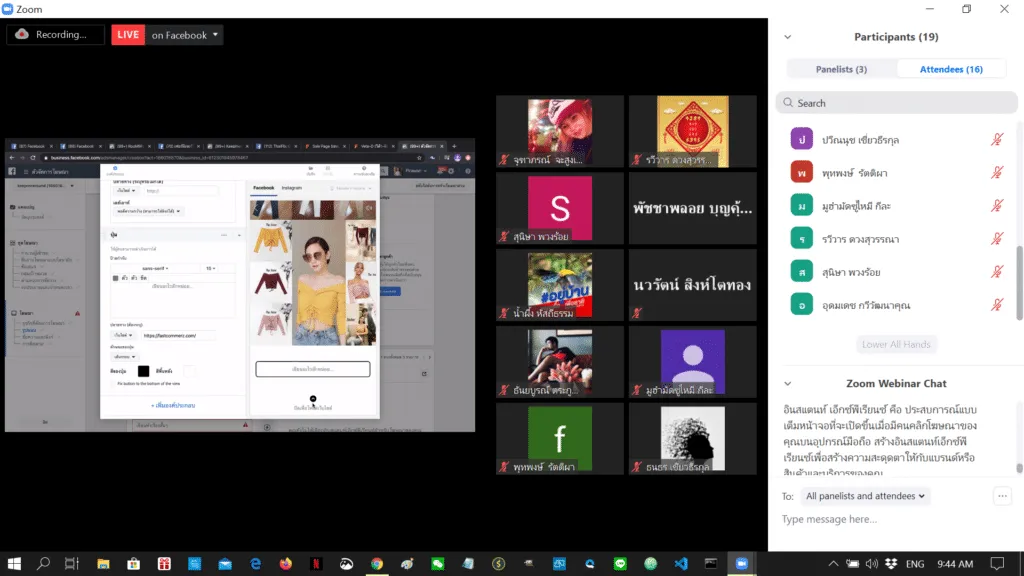1024x576 pixels.
Task: Switch to the Panelists (3) tab
Action: 841,69
